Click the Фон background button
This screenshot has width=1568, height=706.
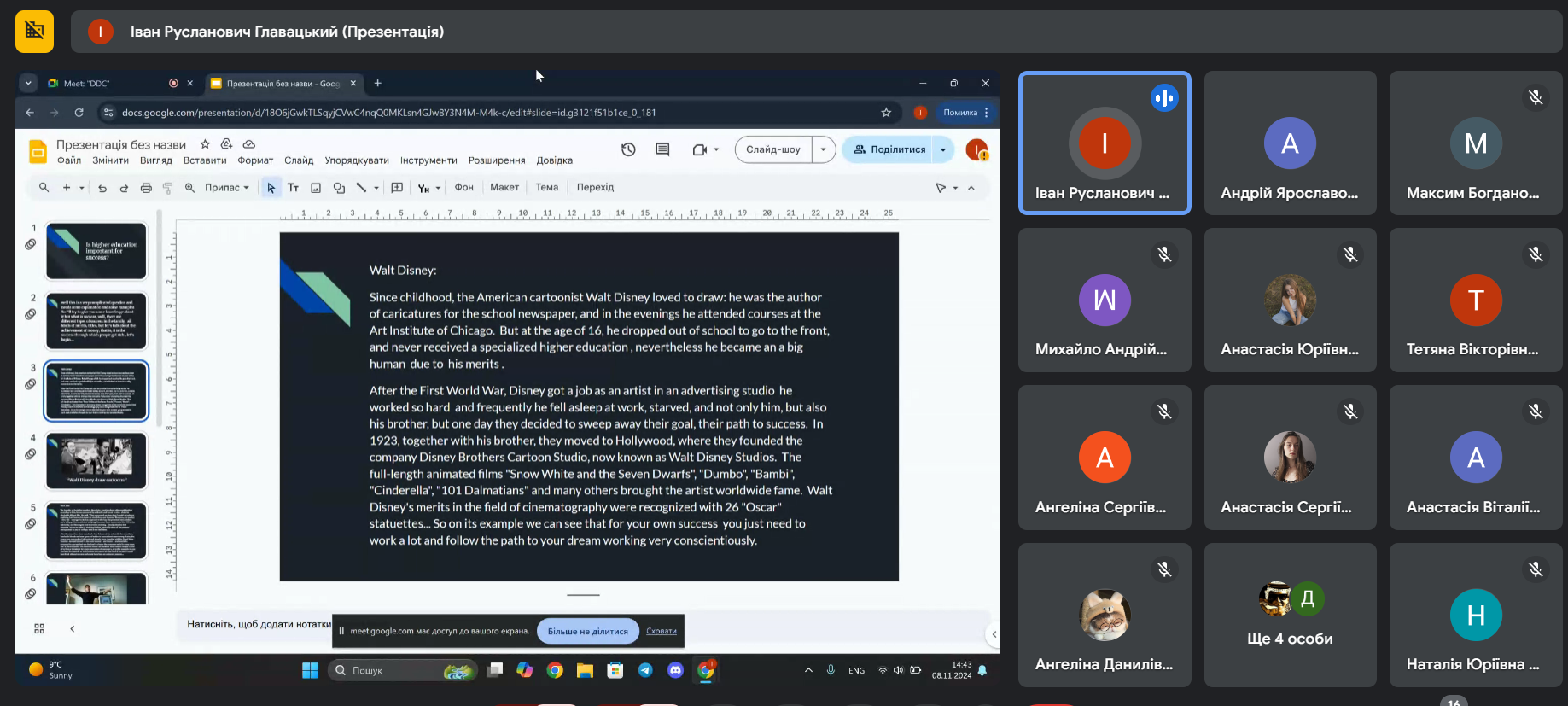[x=464, y=188]
